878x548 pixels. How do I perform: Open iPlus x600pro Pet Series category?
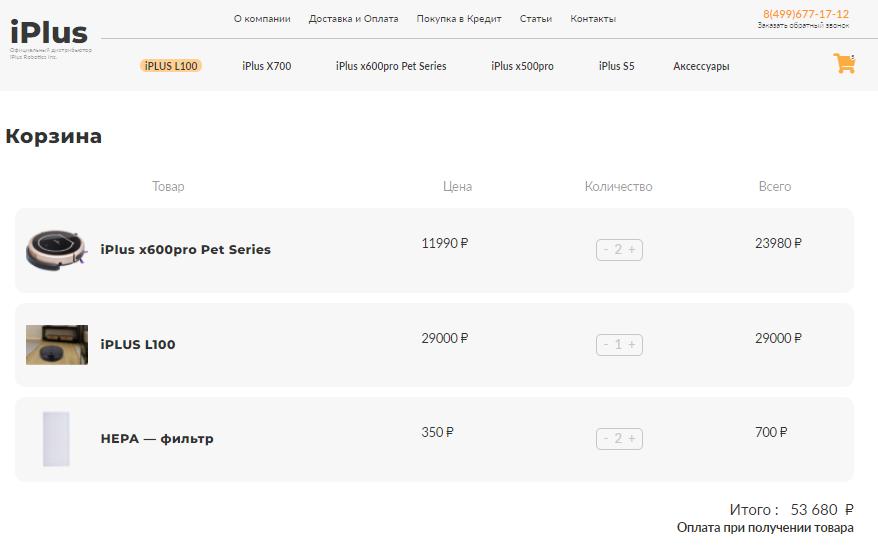point(391,66)
